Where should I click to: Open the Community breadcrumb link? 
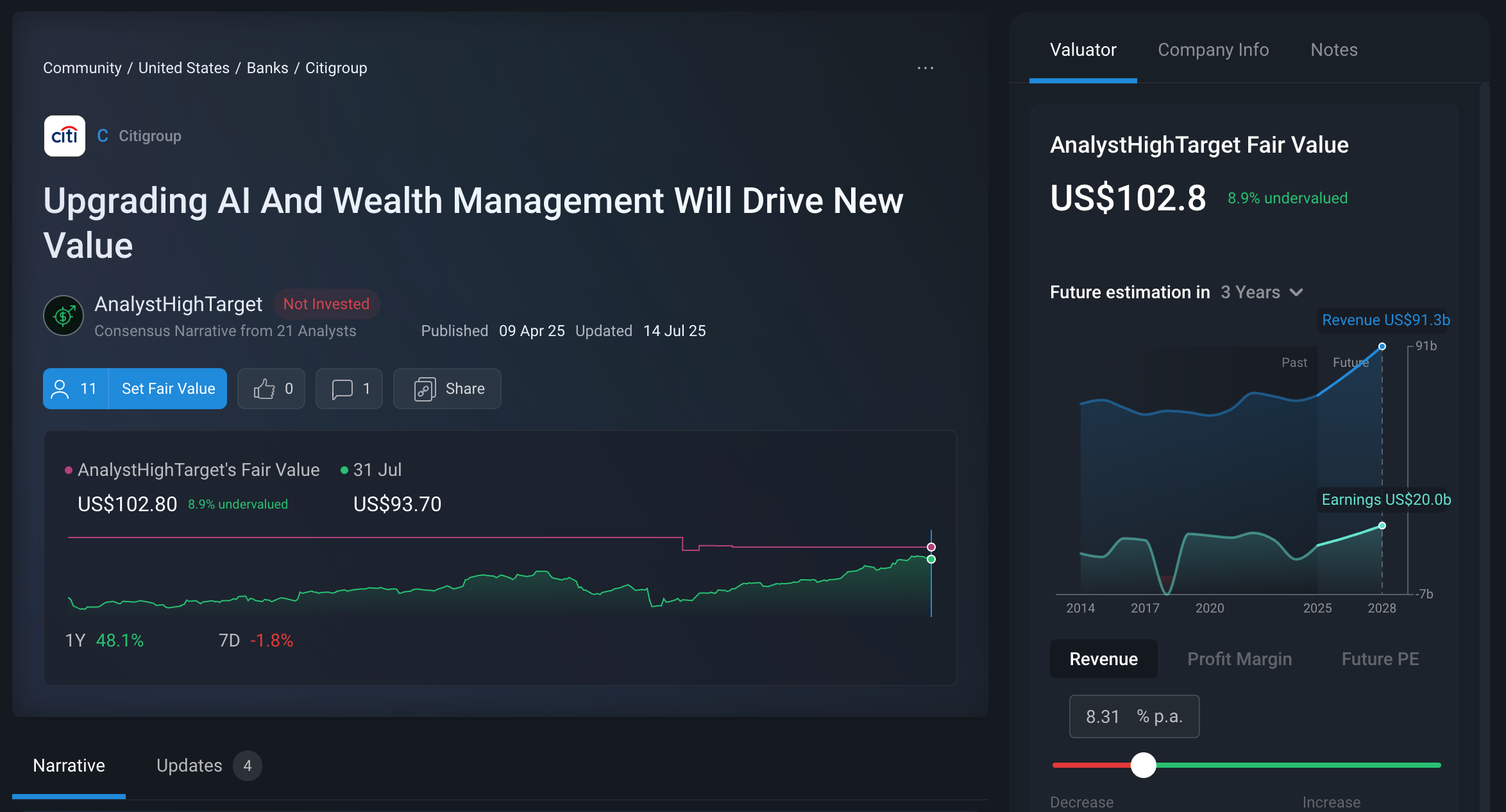click(x=82, y=68)
